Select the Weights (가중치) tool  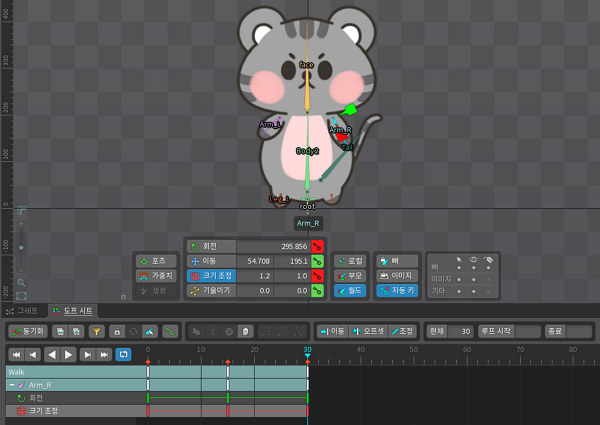pos(156,276)
